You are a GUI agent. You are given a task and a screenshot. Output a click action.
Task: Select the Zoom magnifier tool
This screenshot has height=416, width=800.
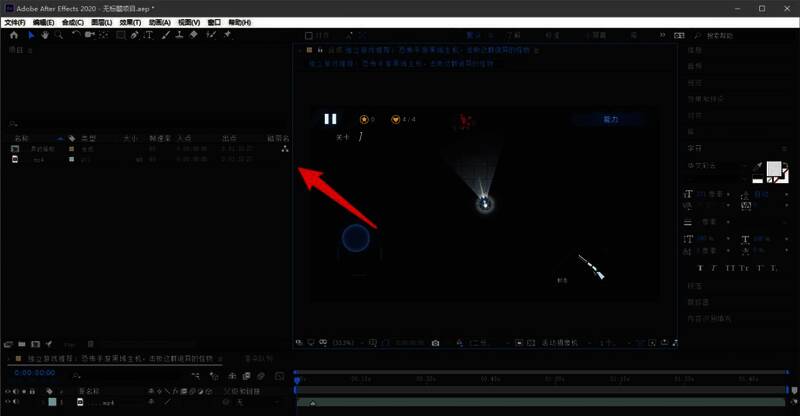tap(60, 34)
